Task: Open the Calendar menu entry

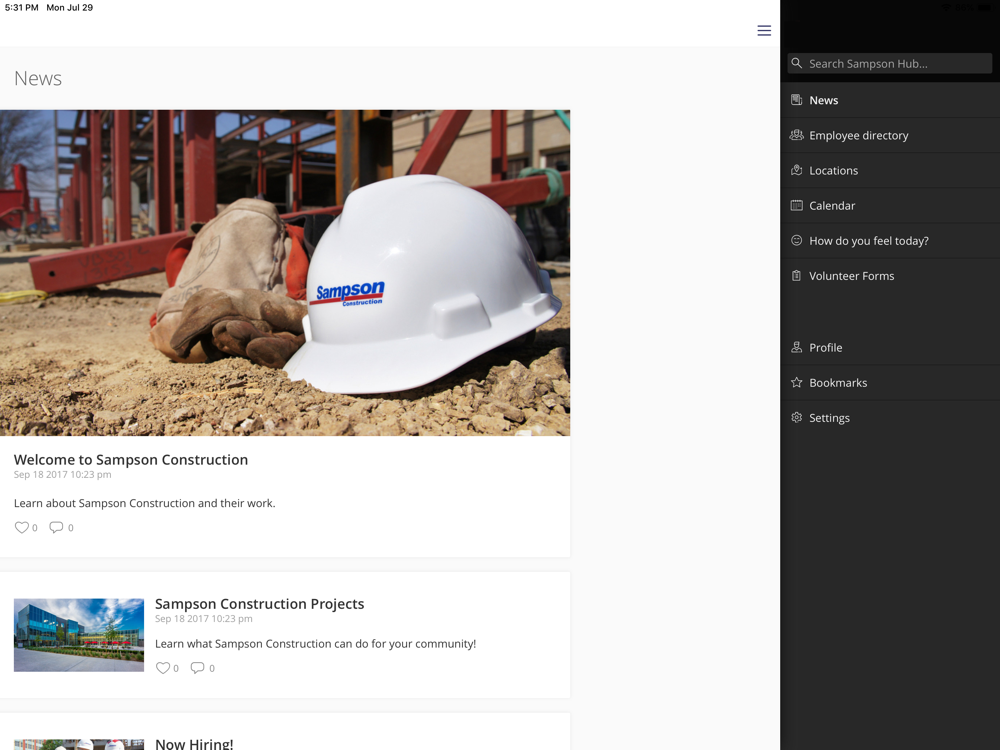Action: tap(890, 205)
